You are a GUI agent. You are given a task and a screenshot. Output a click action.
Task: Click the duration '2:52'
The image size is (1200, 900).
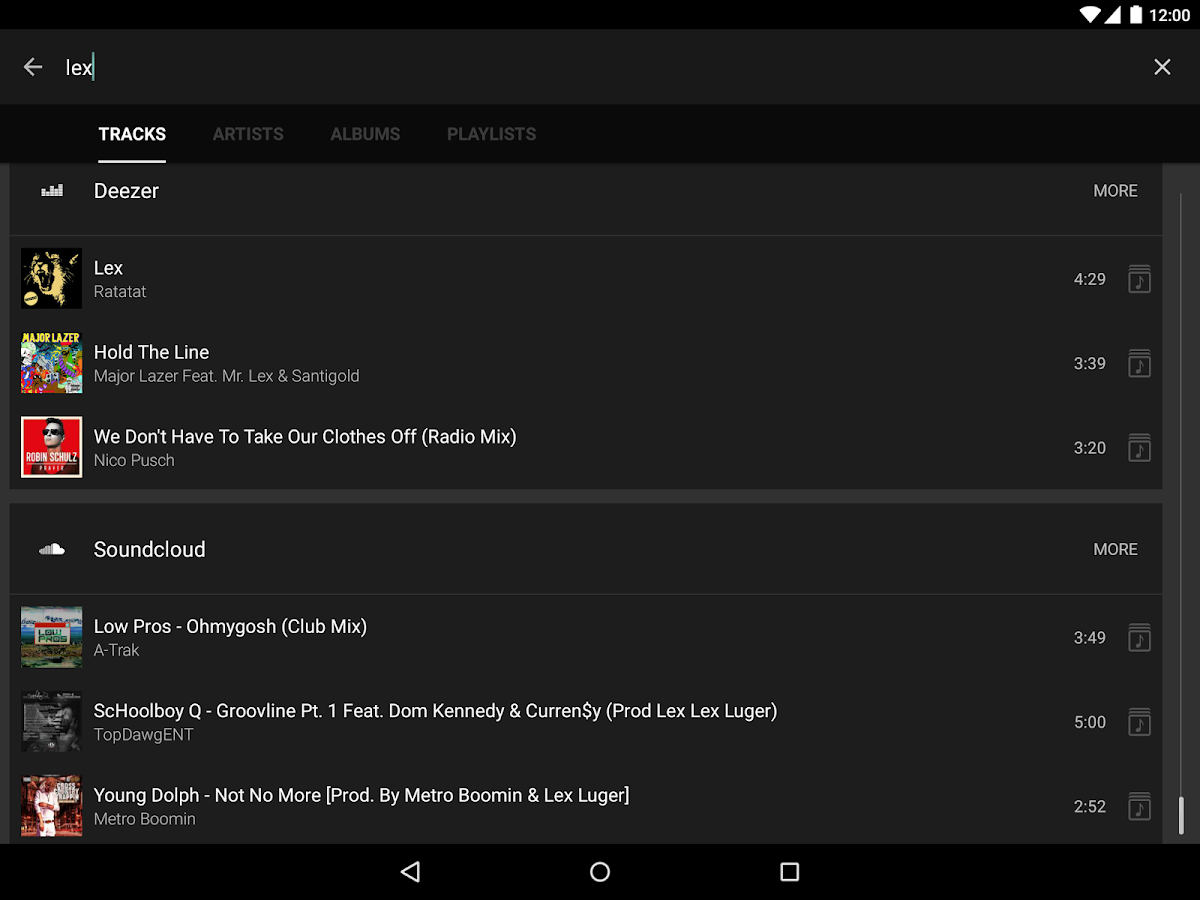point(1089,806)
